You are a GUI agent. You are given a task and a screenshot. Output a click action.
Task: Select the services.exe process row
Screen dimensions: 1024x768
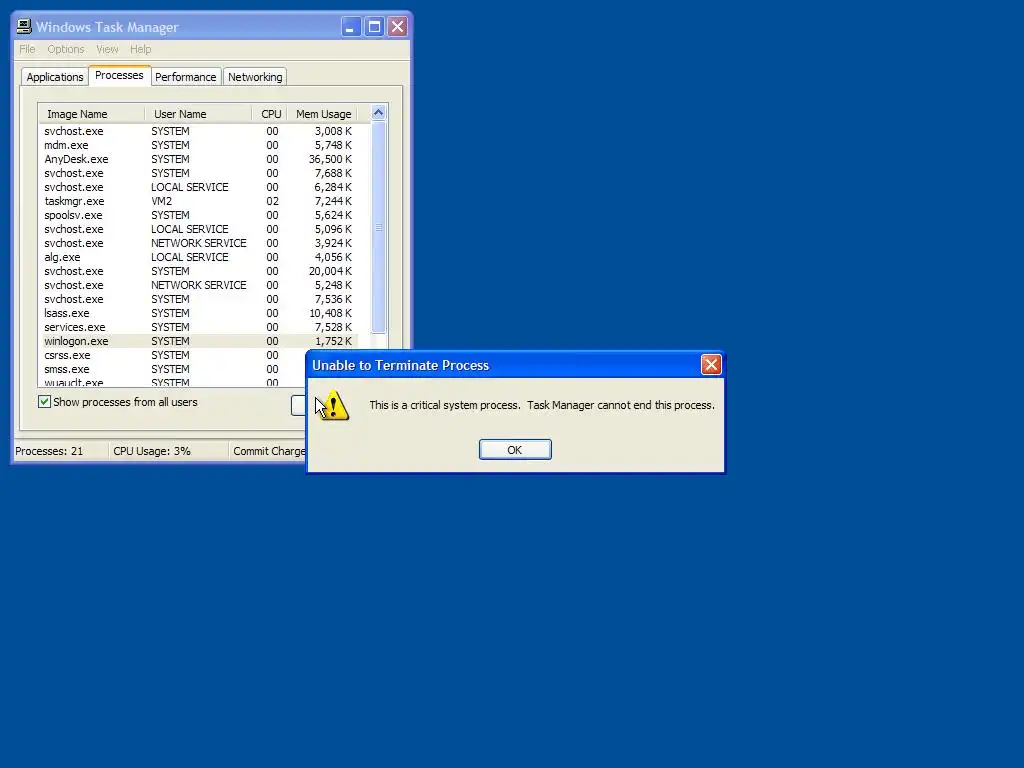[x=198, y=327]
